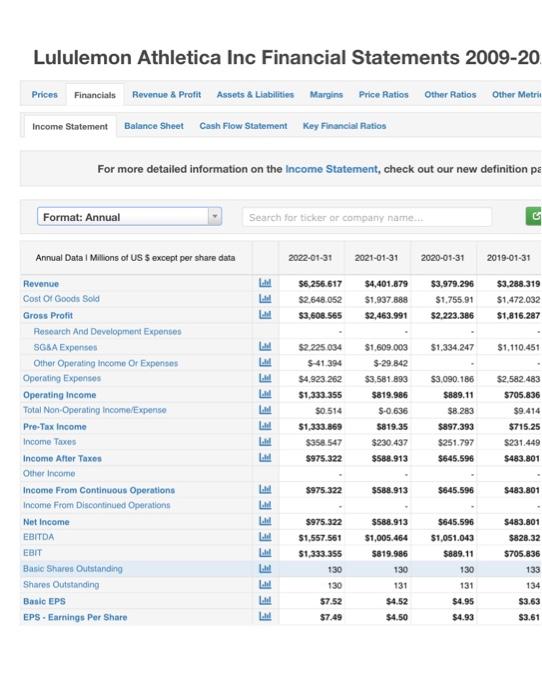Open chart icon for Basic EPS row
Viewport: 542px width, 700px height.
[x=265, y=600]
